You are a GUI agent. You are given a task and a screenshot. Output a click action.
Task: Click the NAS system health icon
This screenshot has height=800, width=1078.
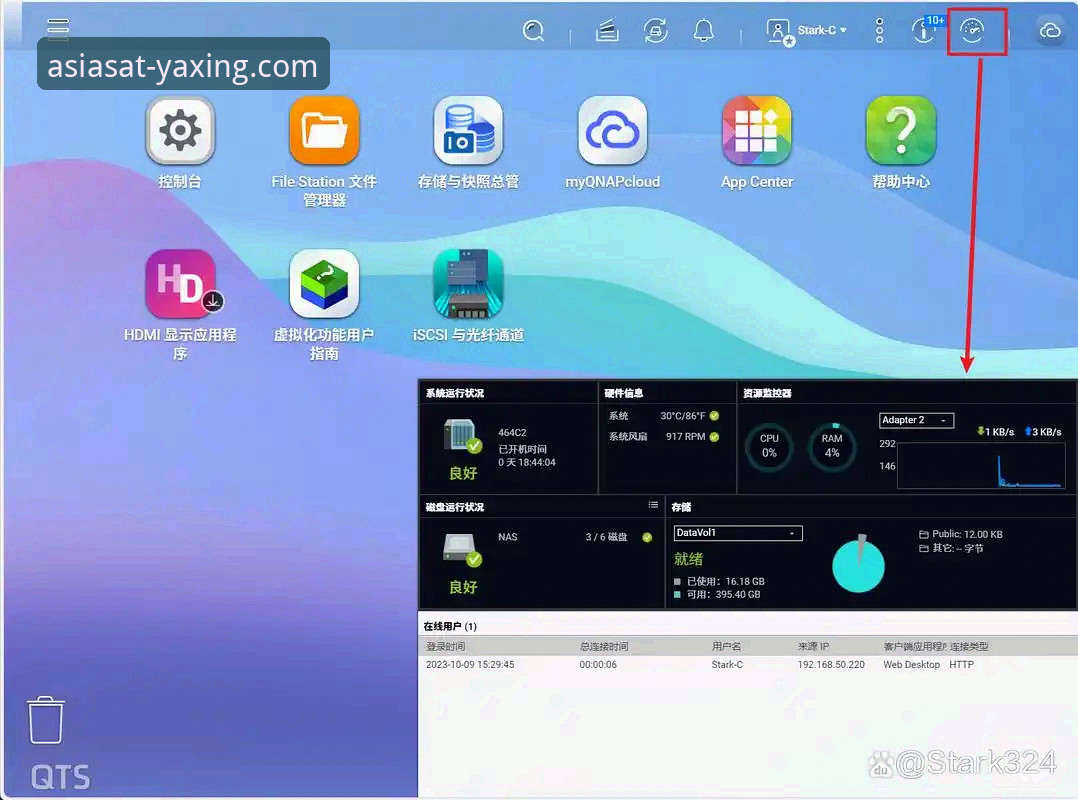pos(463,436)
